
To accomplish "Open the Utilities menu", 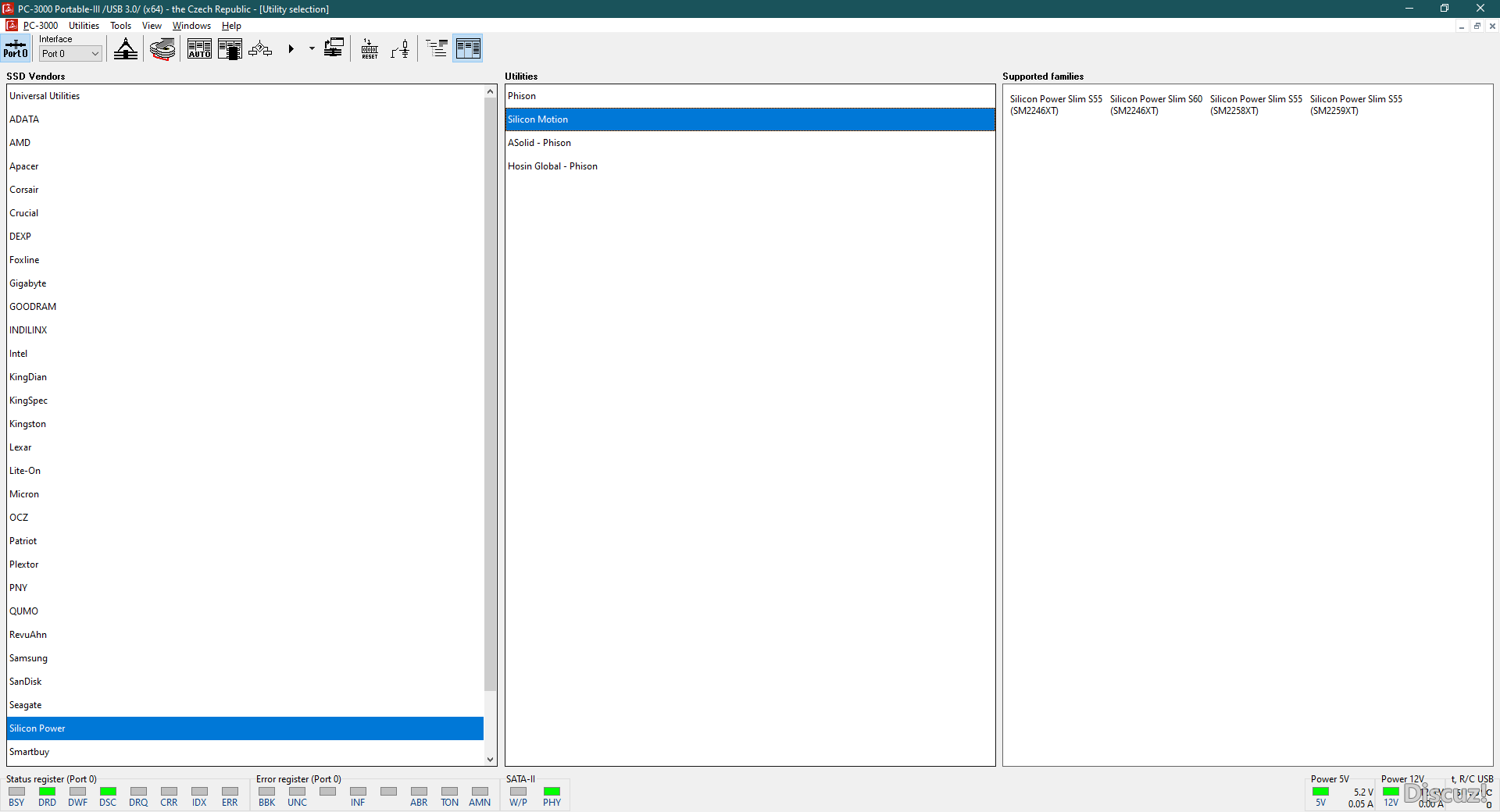I will [x=84, y=26].
